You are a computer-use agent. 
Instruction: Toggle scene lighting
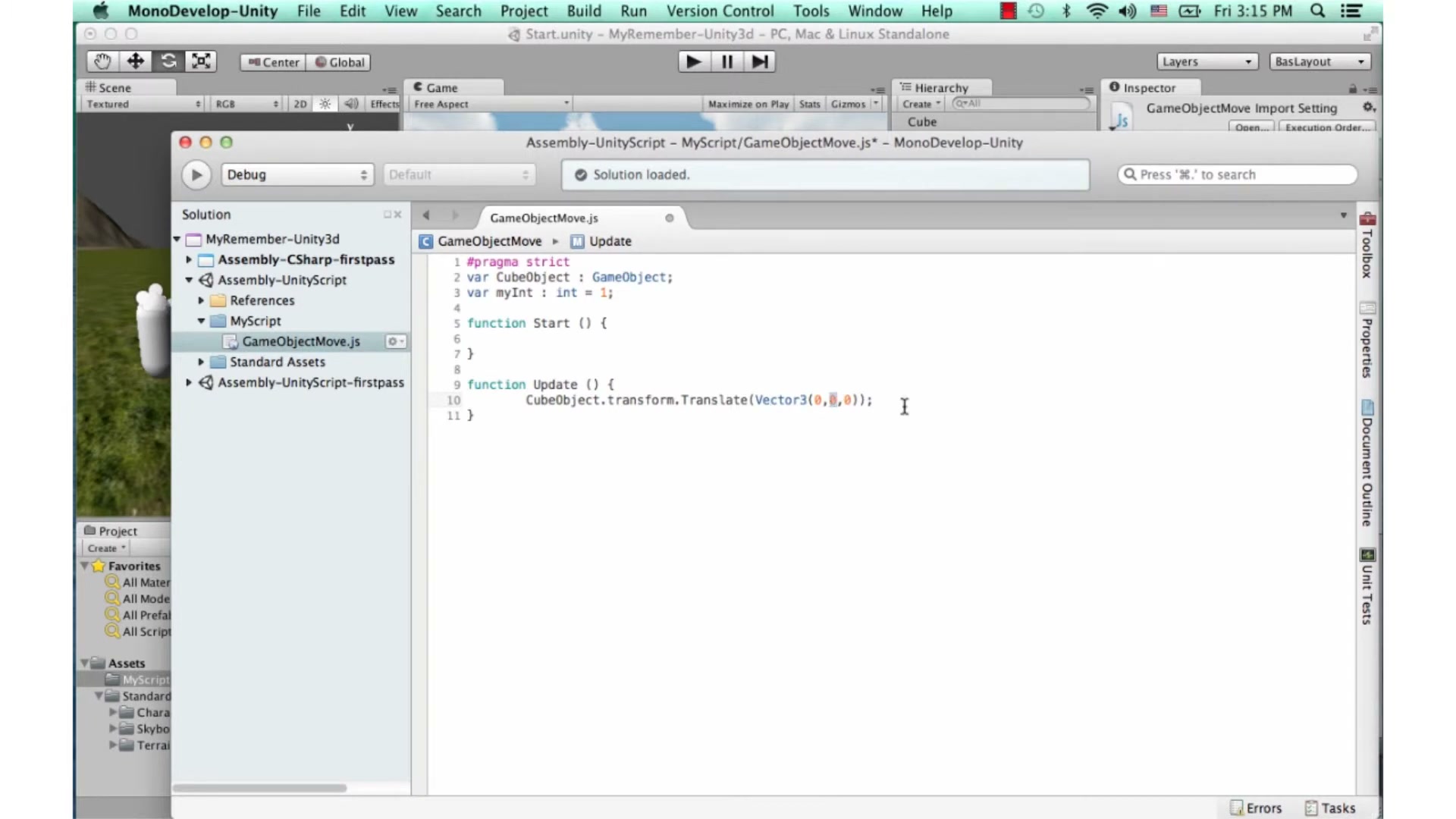[325, 104]
